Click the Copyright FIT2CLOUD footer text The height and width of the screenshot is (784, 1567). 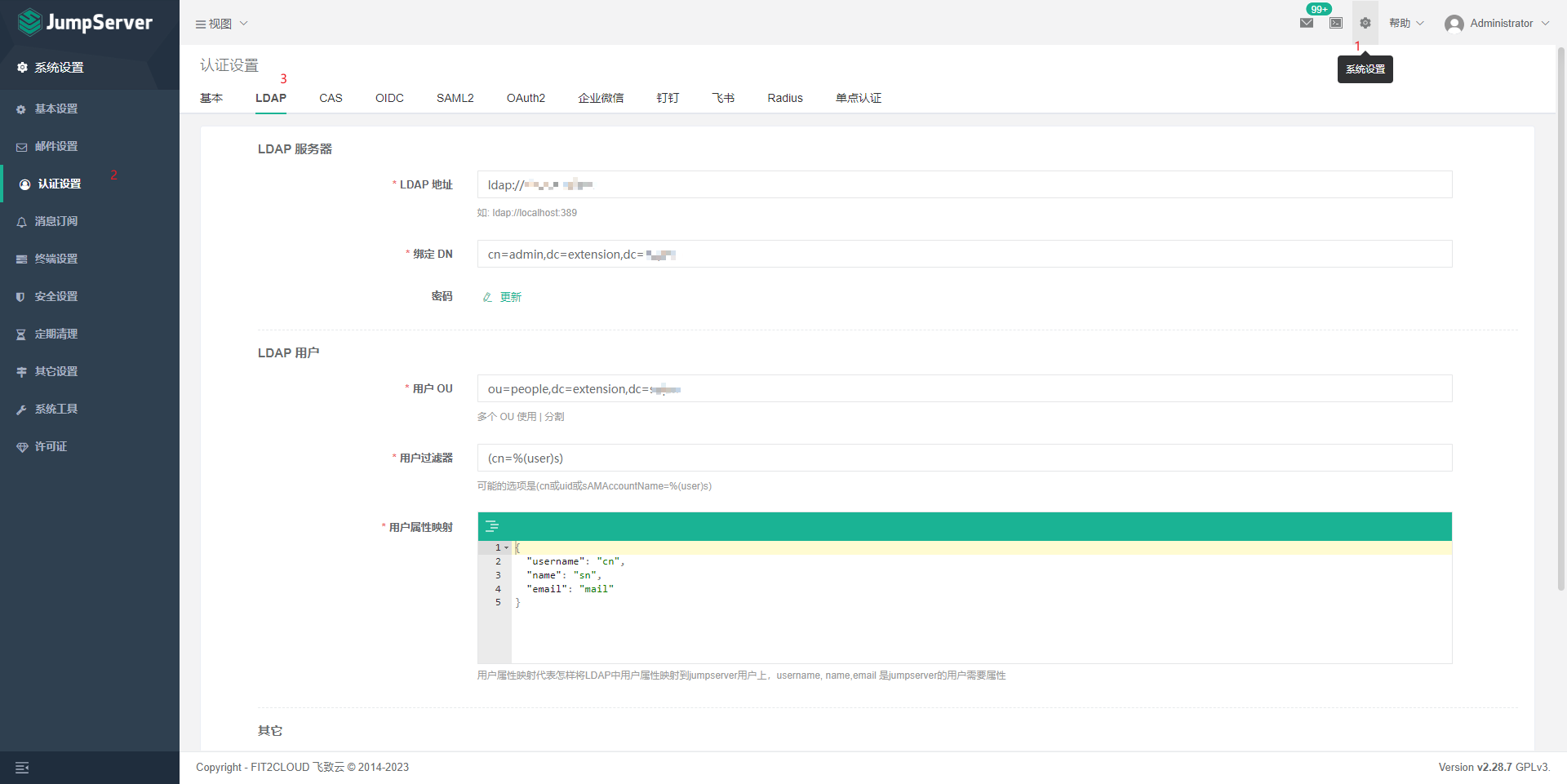point(302,768)
